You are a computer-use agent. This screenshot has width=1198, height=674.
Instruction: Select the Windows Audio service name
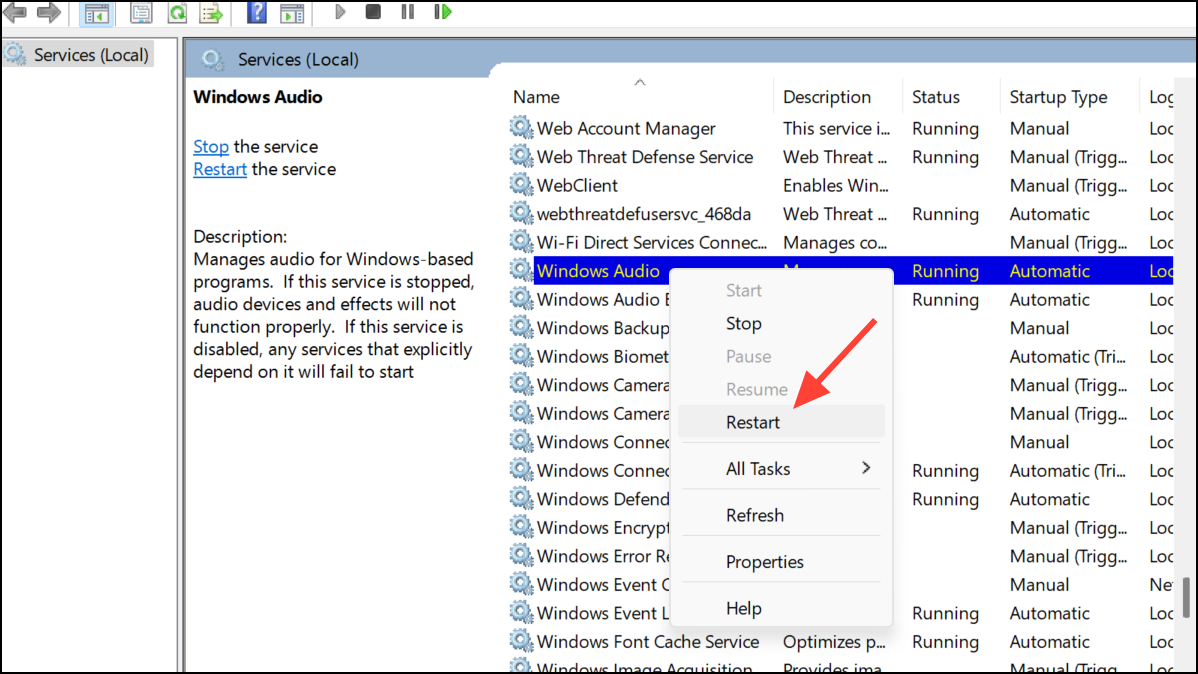click(x=597, y=271)
